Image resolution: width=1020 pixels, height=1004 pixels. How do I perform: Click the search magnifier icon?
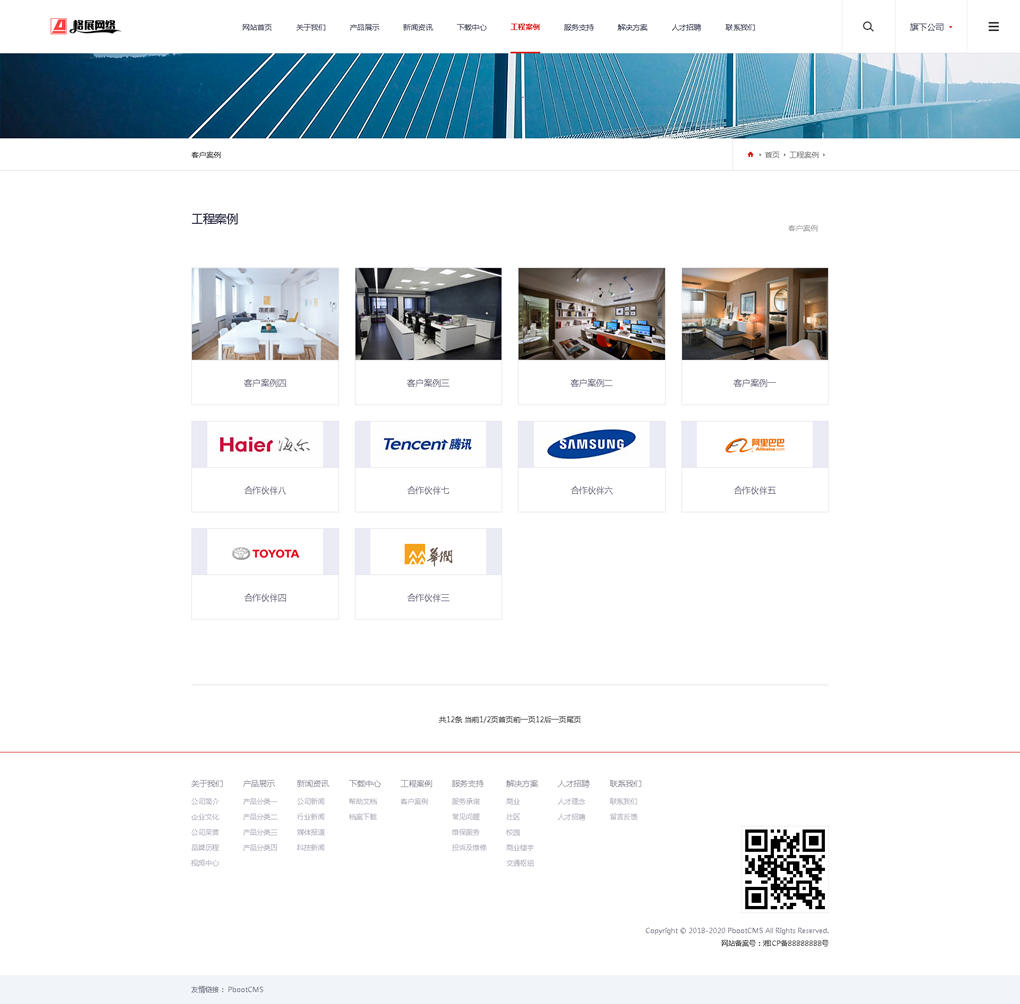point(868,27)
